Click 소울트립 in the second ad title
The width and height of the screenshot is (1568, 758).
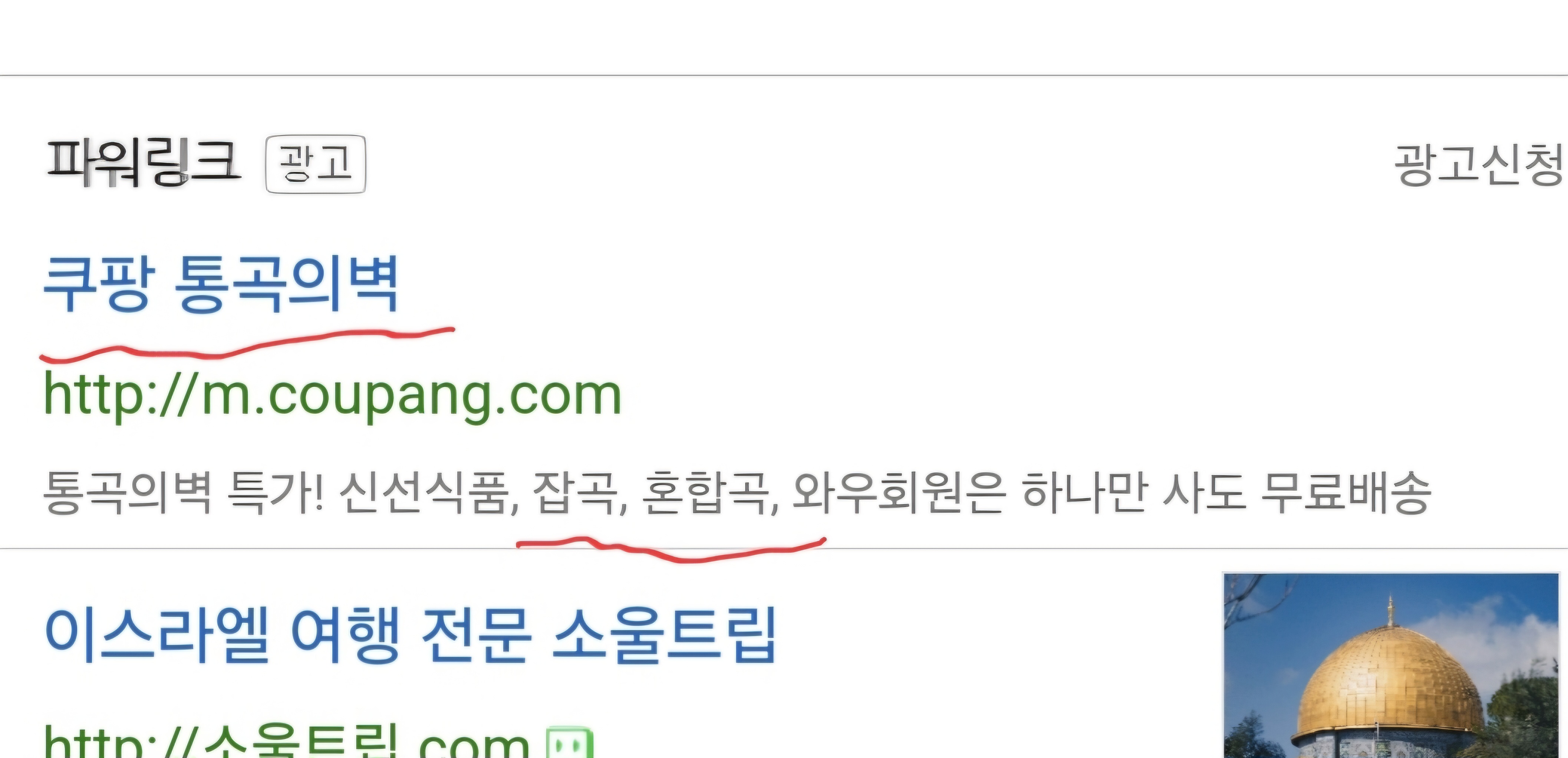[x=665, y=635]
